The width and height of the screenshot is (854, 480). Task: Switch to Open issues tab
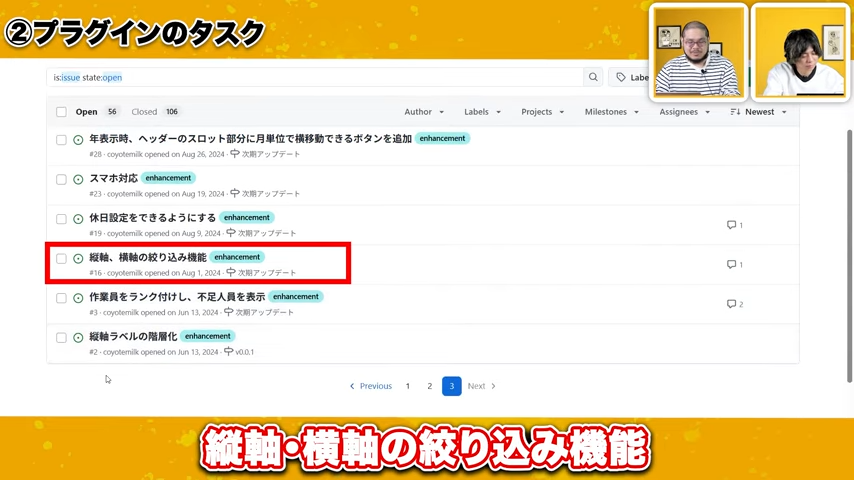coord(96,112)
